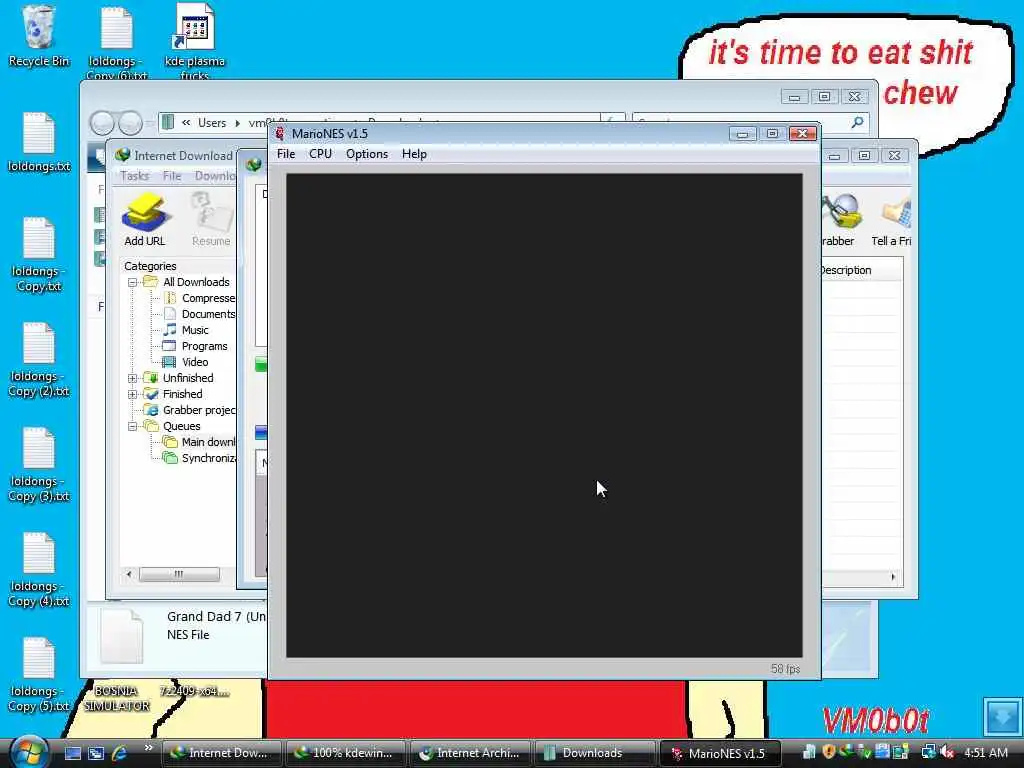Image resolution: width=1024 pixels, height=768 pixels.
Task: Click the Explorer back button
Action: pos(102,123)
